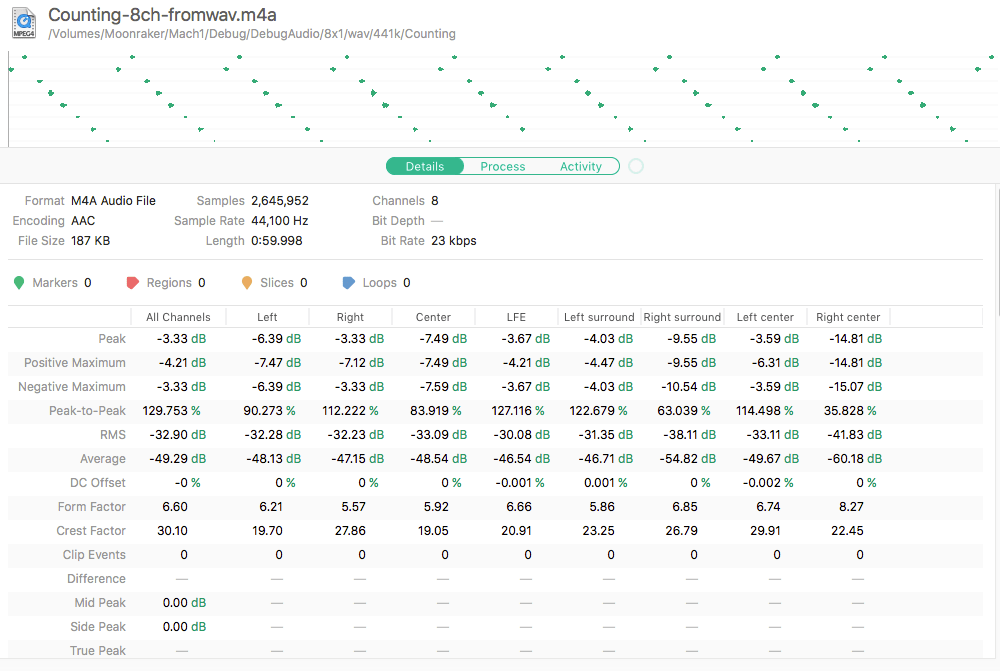The width and height of the screenshot is (1000, 671).
Task: Select the Peak row label
Action: point(112,339)
